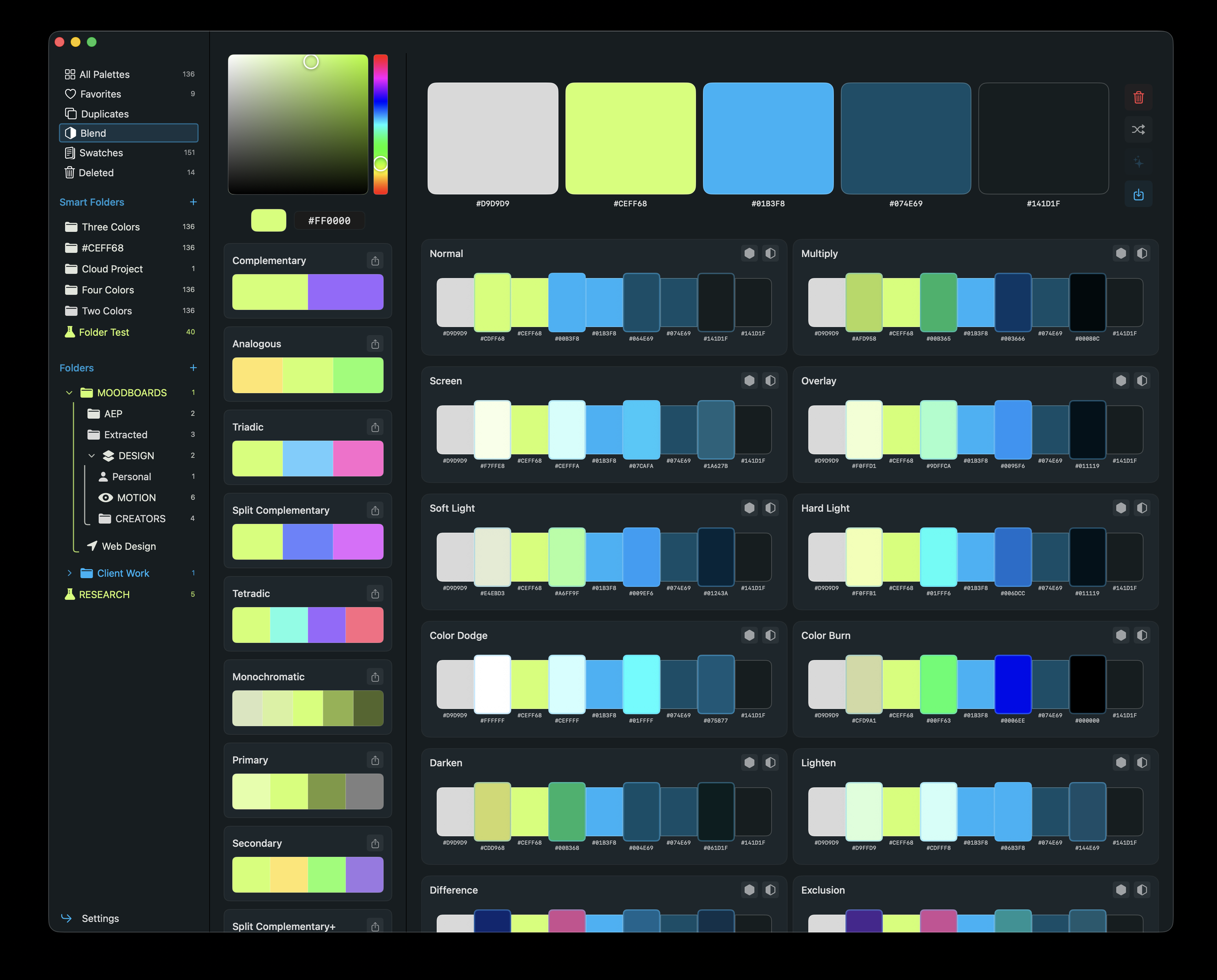Toggle half hexagon on Soft Light blend
The width and height of the screenshot is (1217, 980).
pyautogui.click(x=770, y=508)
